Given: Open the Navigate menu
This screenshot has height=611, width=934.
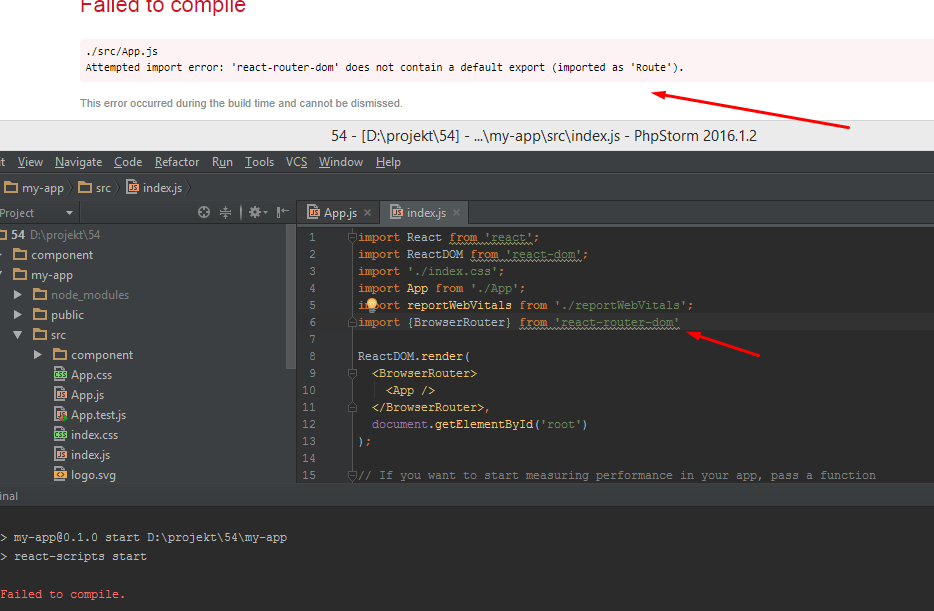Looking at the screenshot, I should 79,162.
